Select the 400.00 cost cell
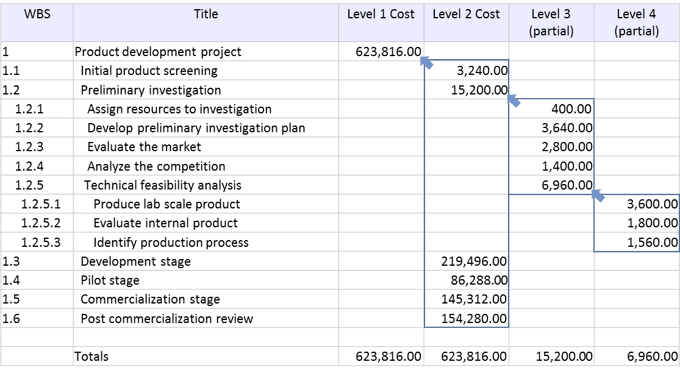 pyautogui.click(x=551, y=109)
